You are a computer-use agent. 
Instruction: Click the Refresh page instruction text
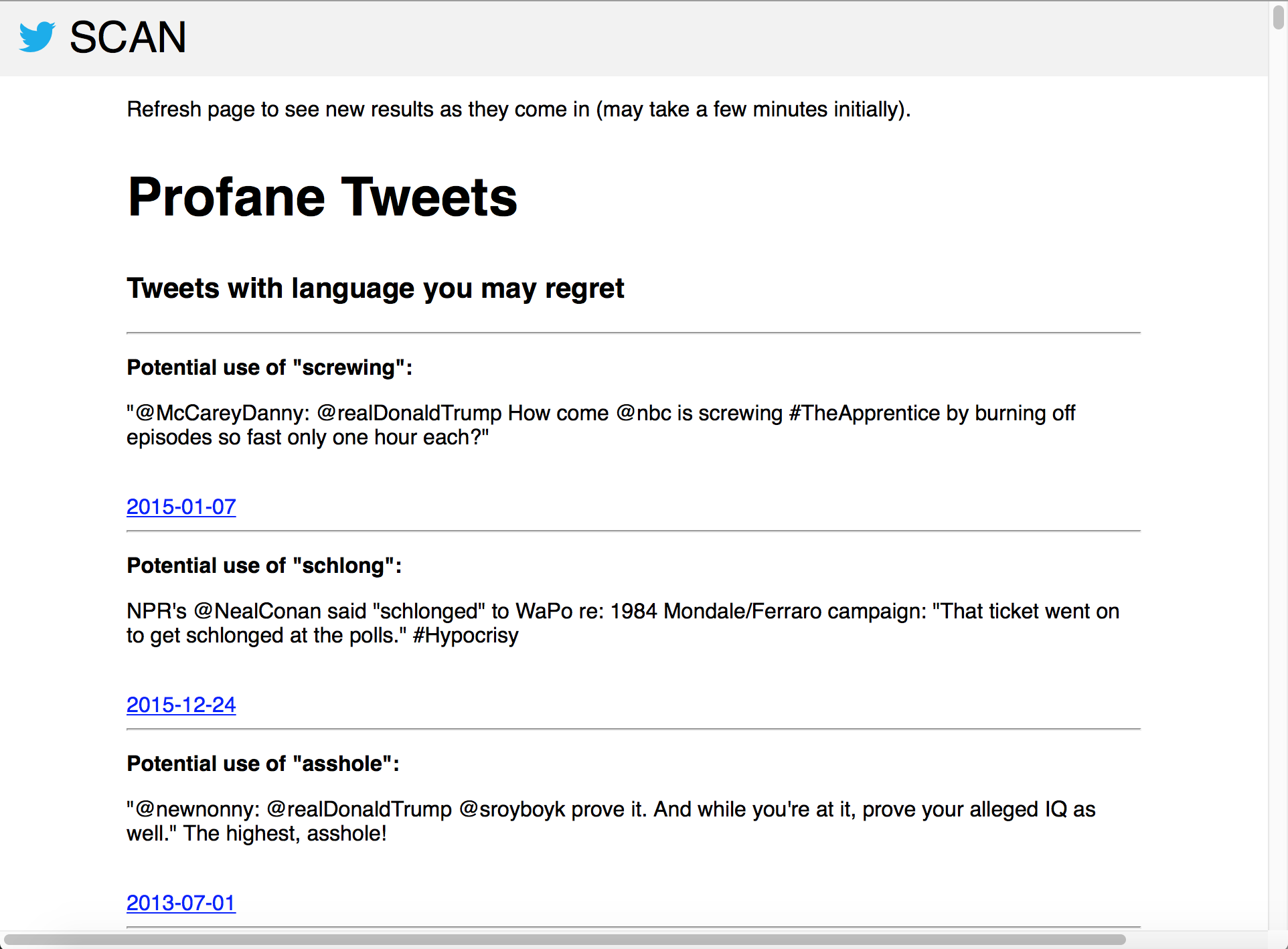[518, 109]
